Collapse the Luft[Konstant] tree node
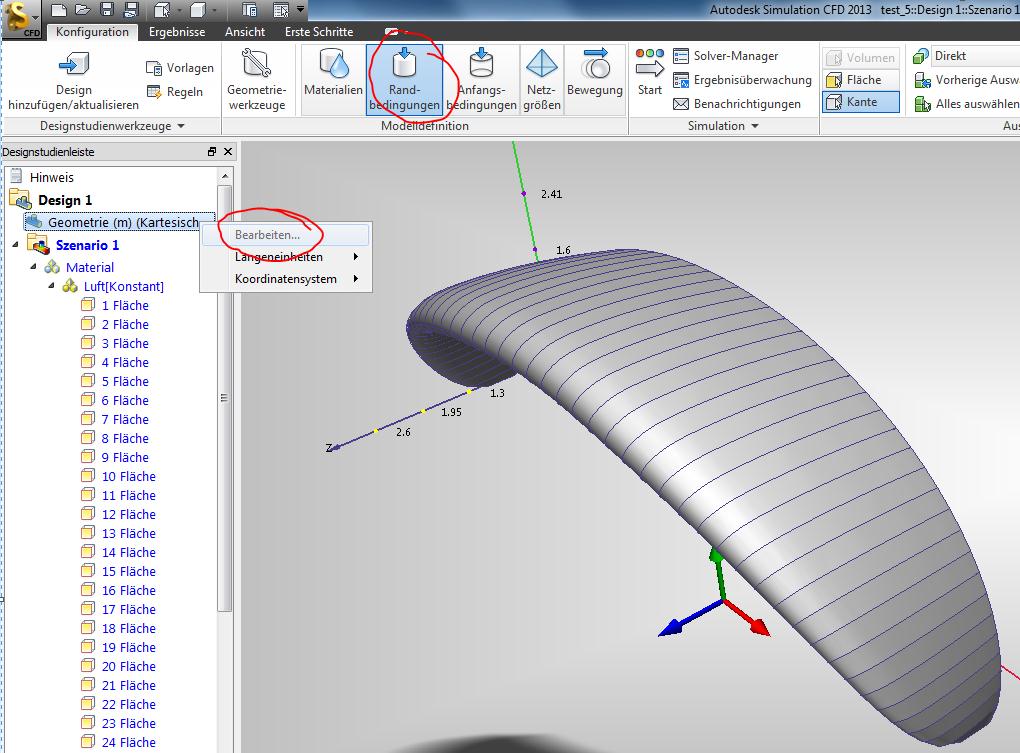 [x=51, y=285]
